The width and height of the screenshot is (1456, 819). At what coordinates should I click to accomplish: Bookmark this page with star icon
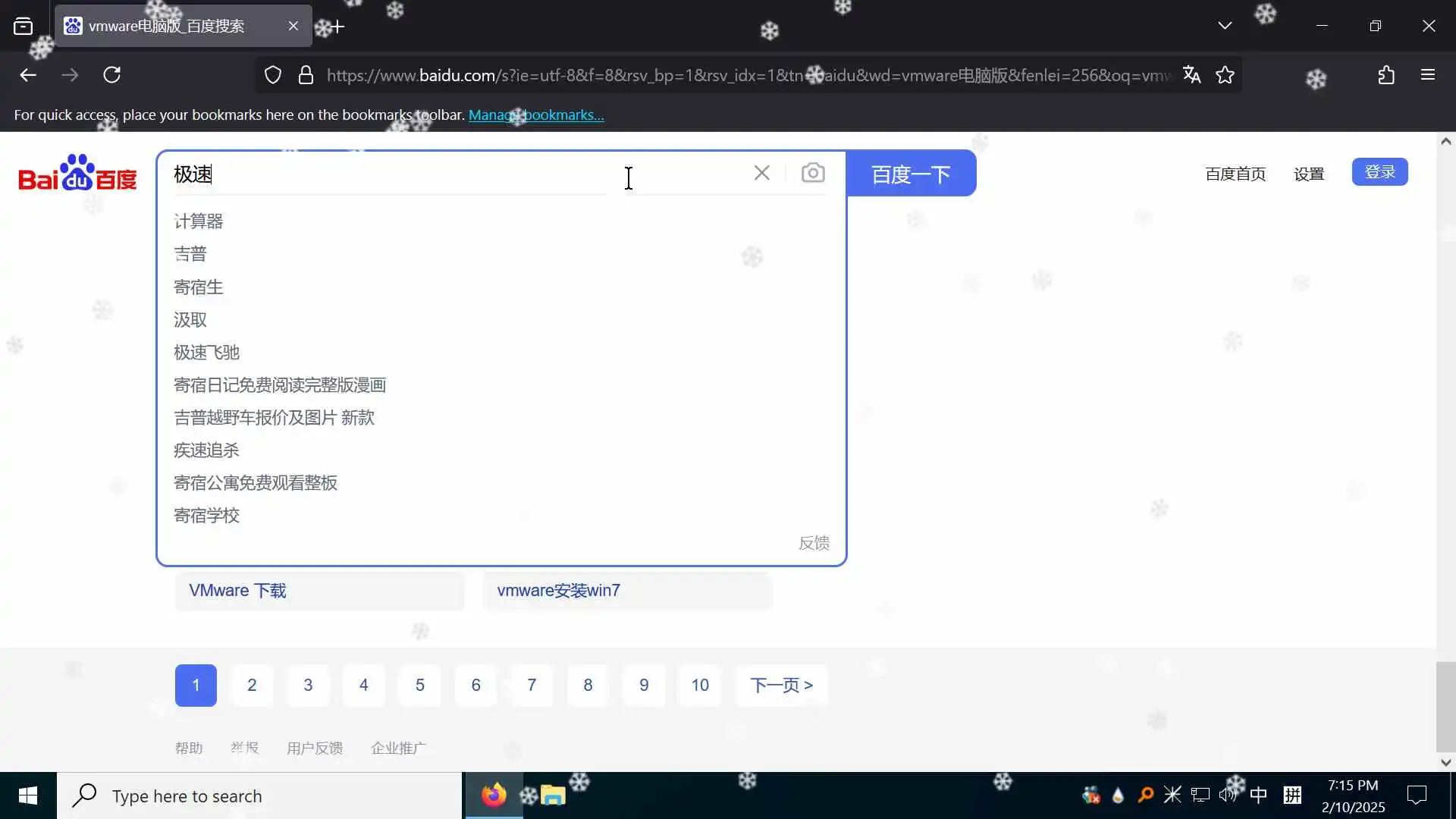pyautogui.click(x=1225, y=75)
